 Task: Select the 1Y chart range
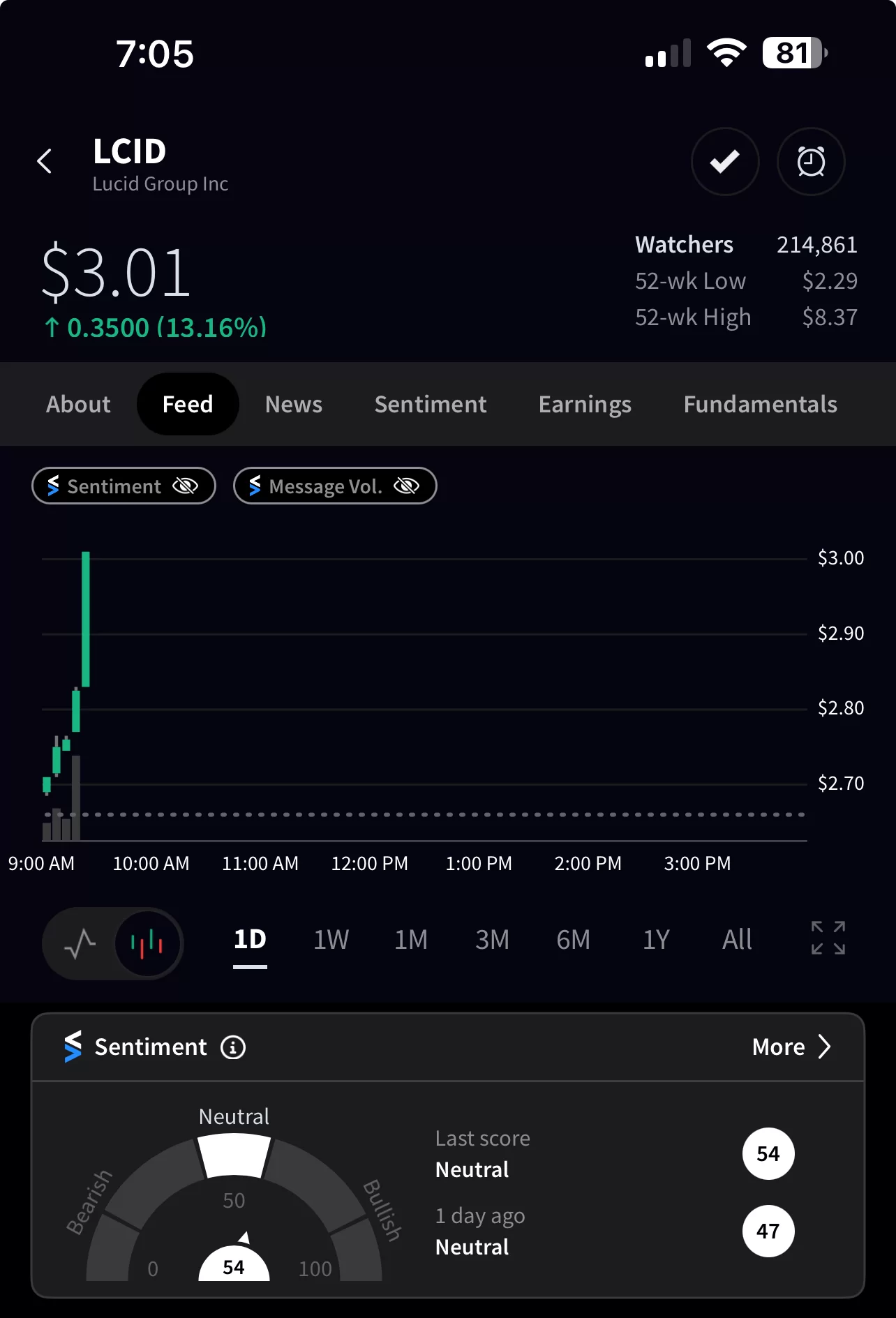(656, 940)
